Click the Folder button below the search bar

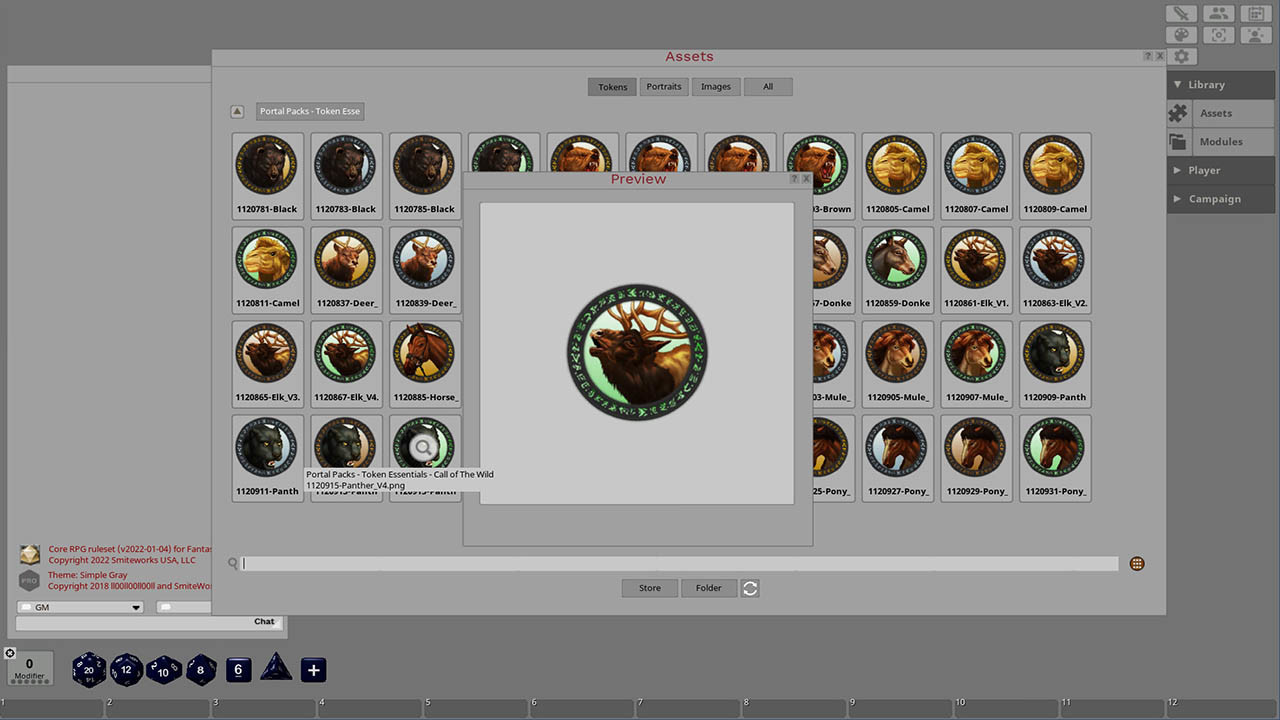pos(709,588)
